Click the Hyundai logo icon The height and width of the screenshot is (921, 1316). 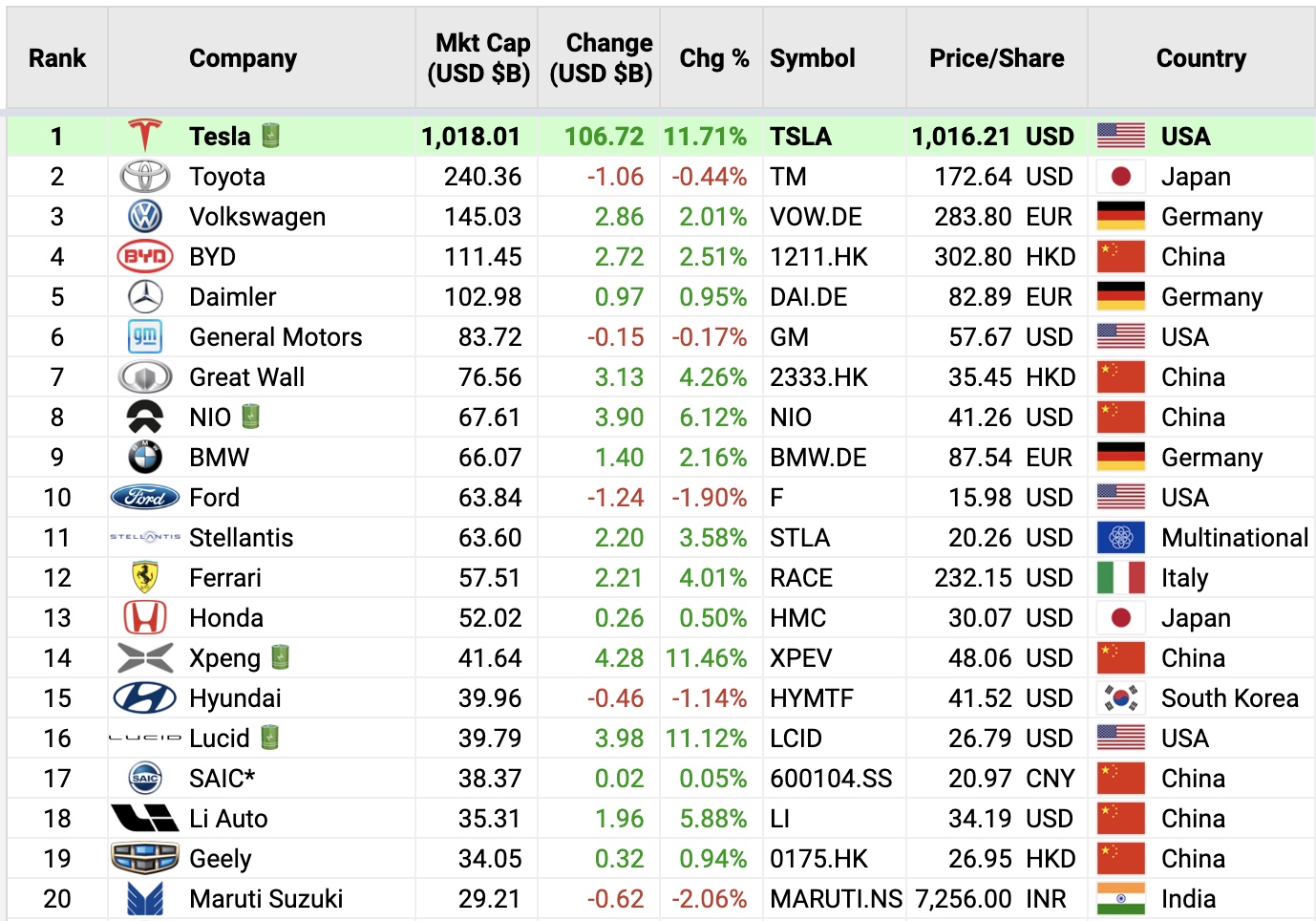(x=145, y=698)
